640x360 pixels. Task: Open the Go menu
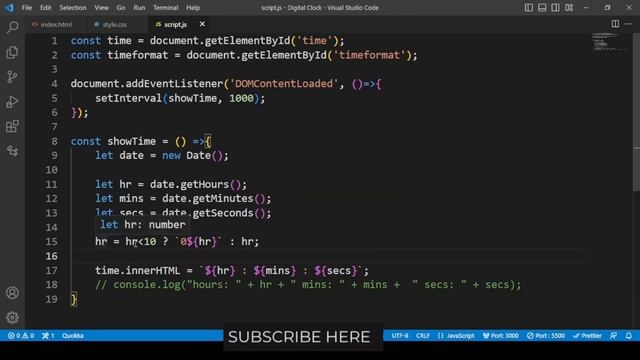coord(121,7)
